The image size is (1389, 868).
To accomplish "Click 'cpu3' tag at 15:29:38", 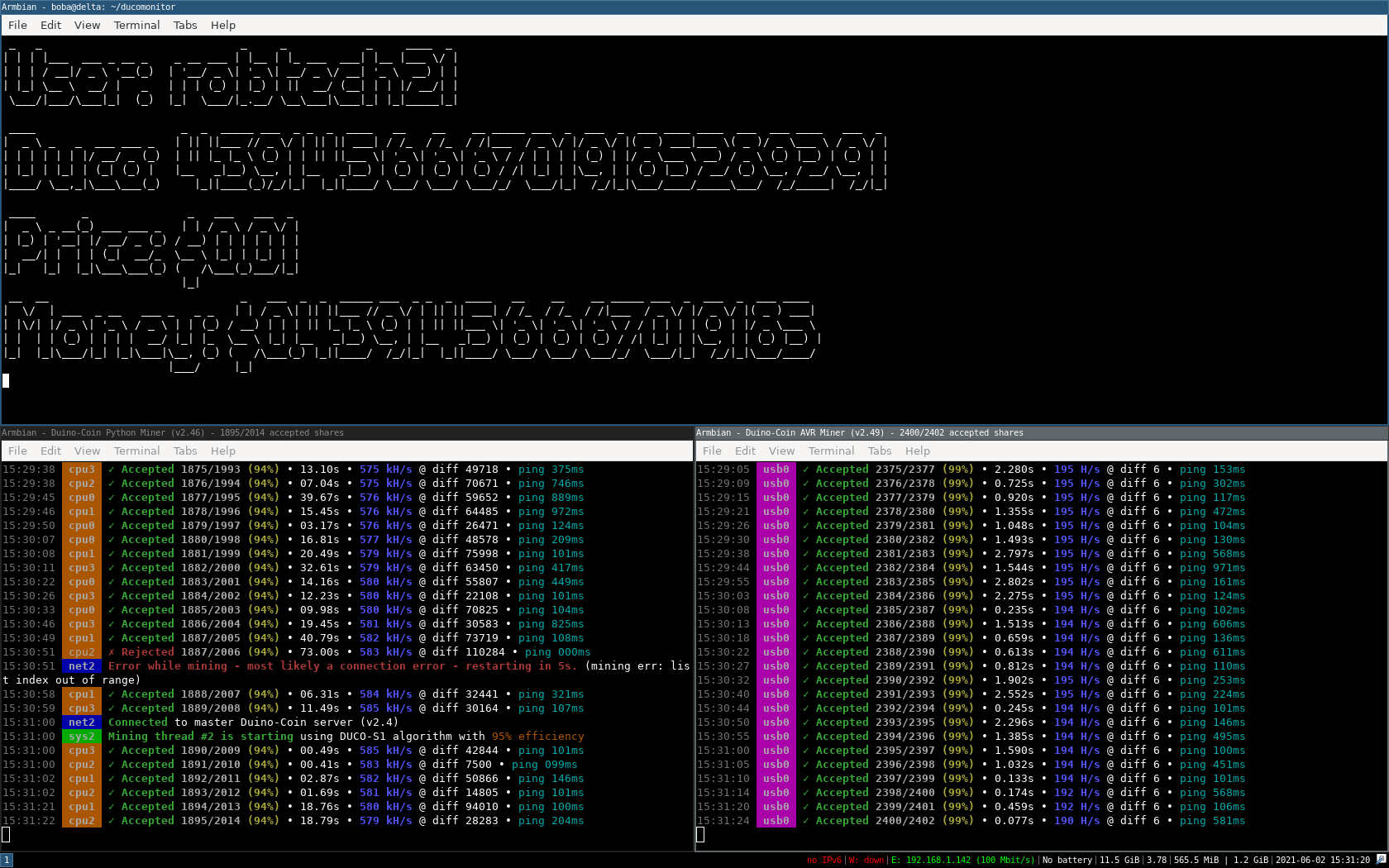I will pos(82,470).
